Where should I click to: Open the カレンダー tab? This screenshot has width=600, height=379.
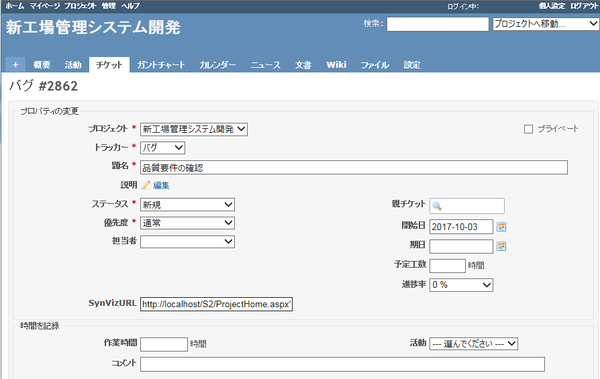click(217, 65)
